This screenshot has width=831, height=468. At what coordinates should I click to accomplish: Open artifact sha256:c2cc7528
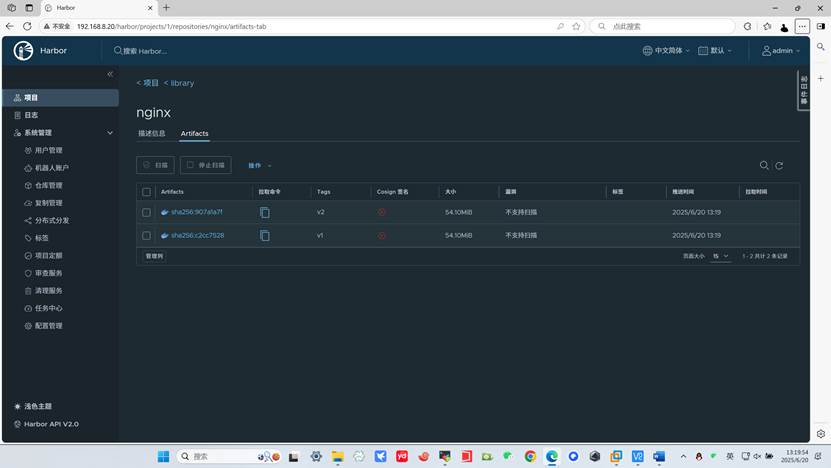pos(198,235)
